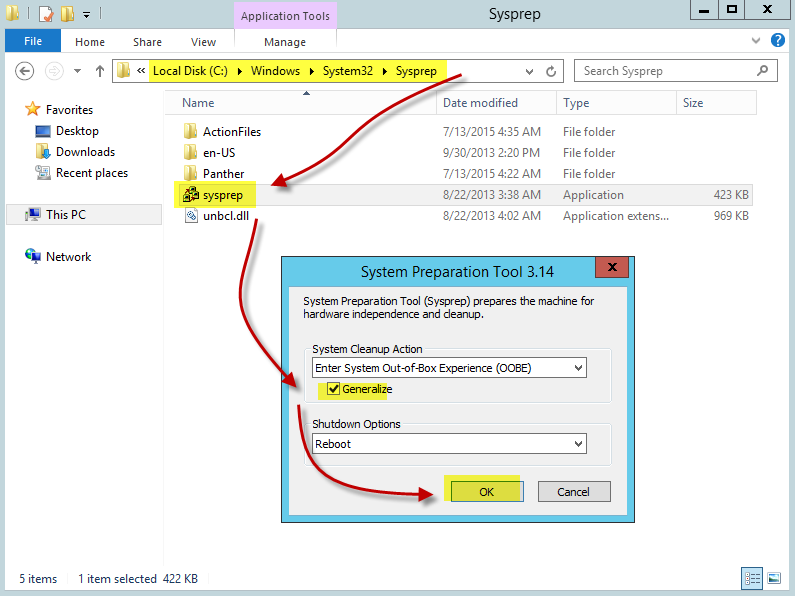Click the Back navigation arrow
The width and height of the screenshot is (795, 596).
[24, 71]
